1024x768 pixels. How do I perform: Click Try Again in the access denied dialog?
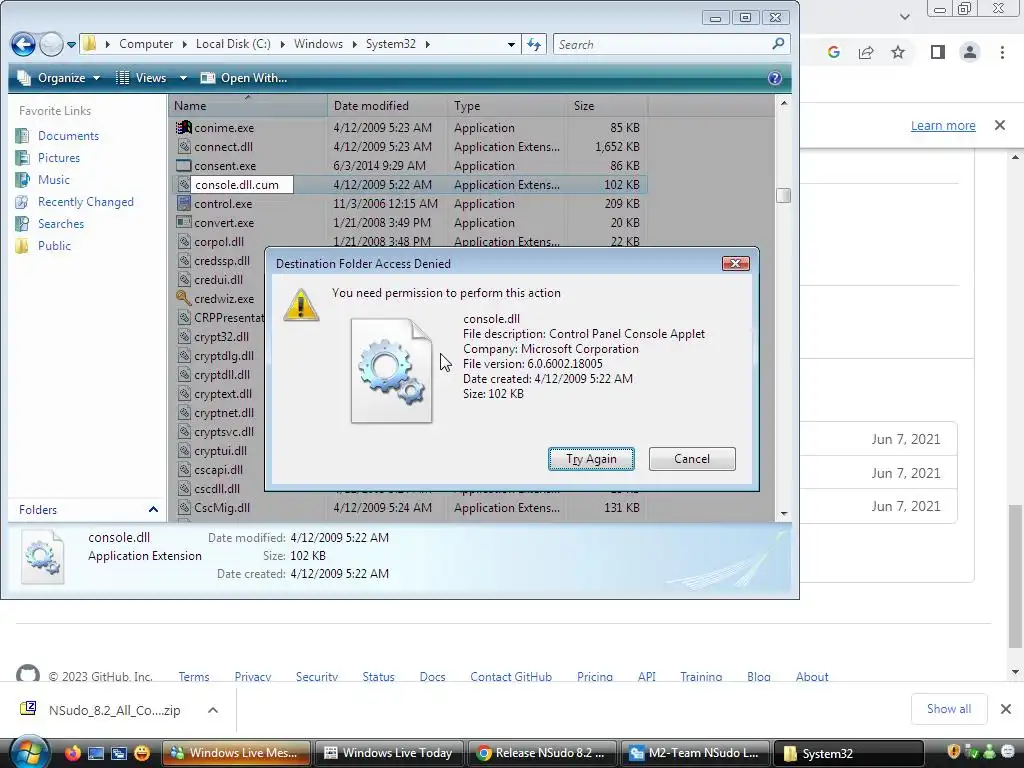click(x=591, y=459)
